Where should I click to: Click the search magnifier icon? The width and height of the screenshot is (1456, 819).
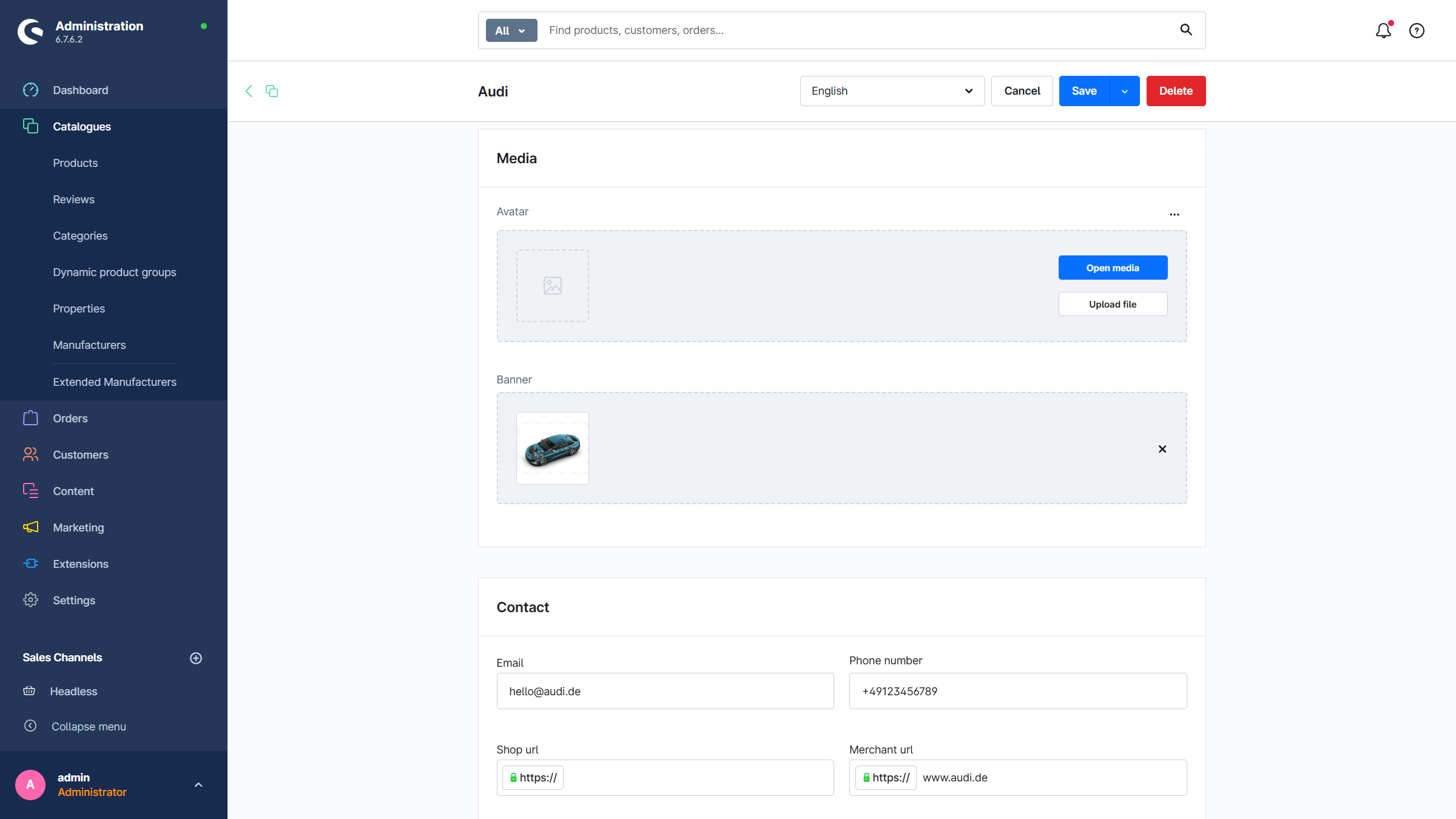tap(1186, 30)
